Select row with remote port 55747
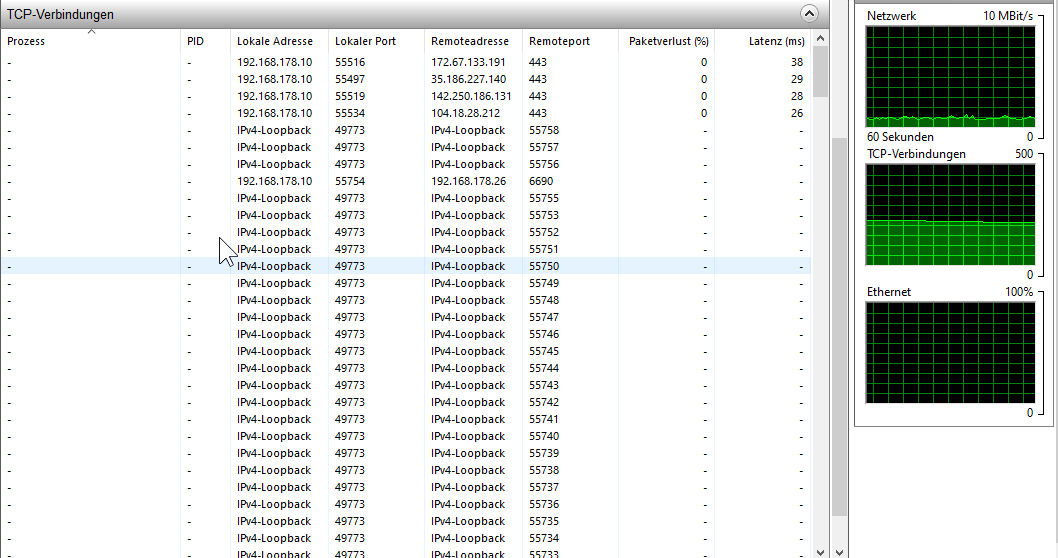 coord(406,317)
